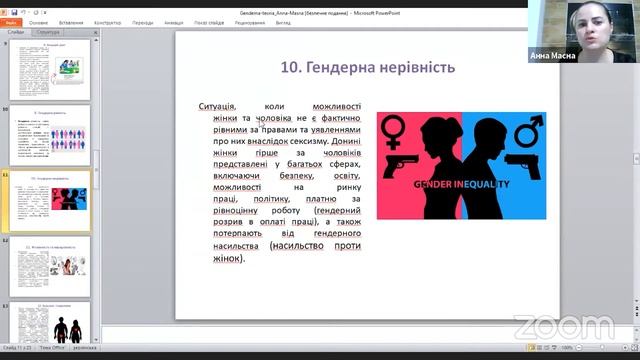Click the slide counter in the status bar
This screenshot has width=640, height=360.
coord(17,348)
